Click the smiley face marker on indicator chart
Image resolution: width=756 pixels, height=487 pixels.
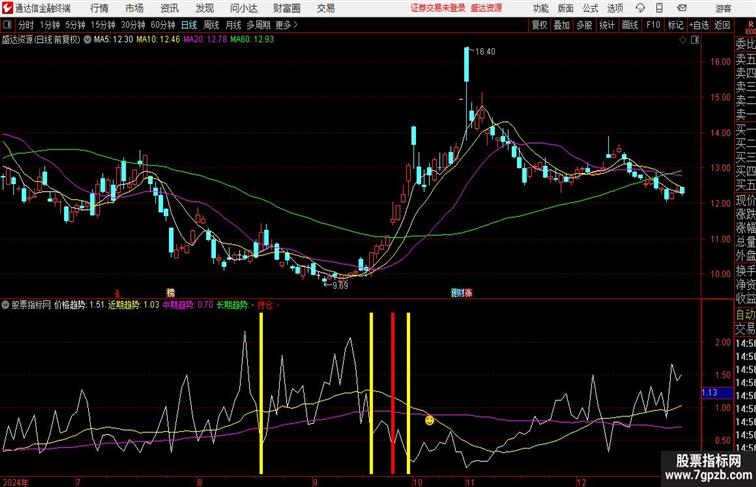pyautogui.click(x=429, y=420)
